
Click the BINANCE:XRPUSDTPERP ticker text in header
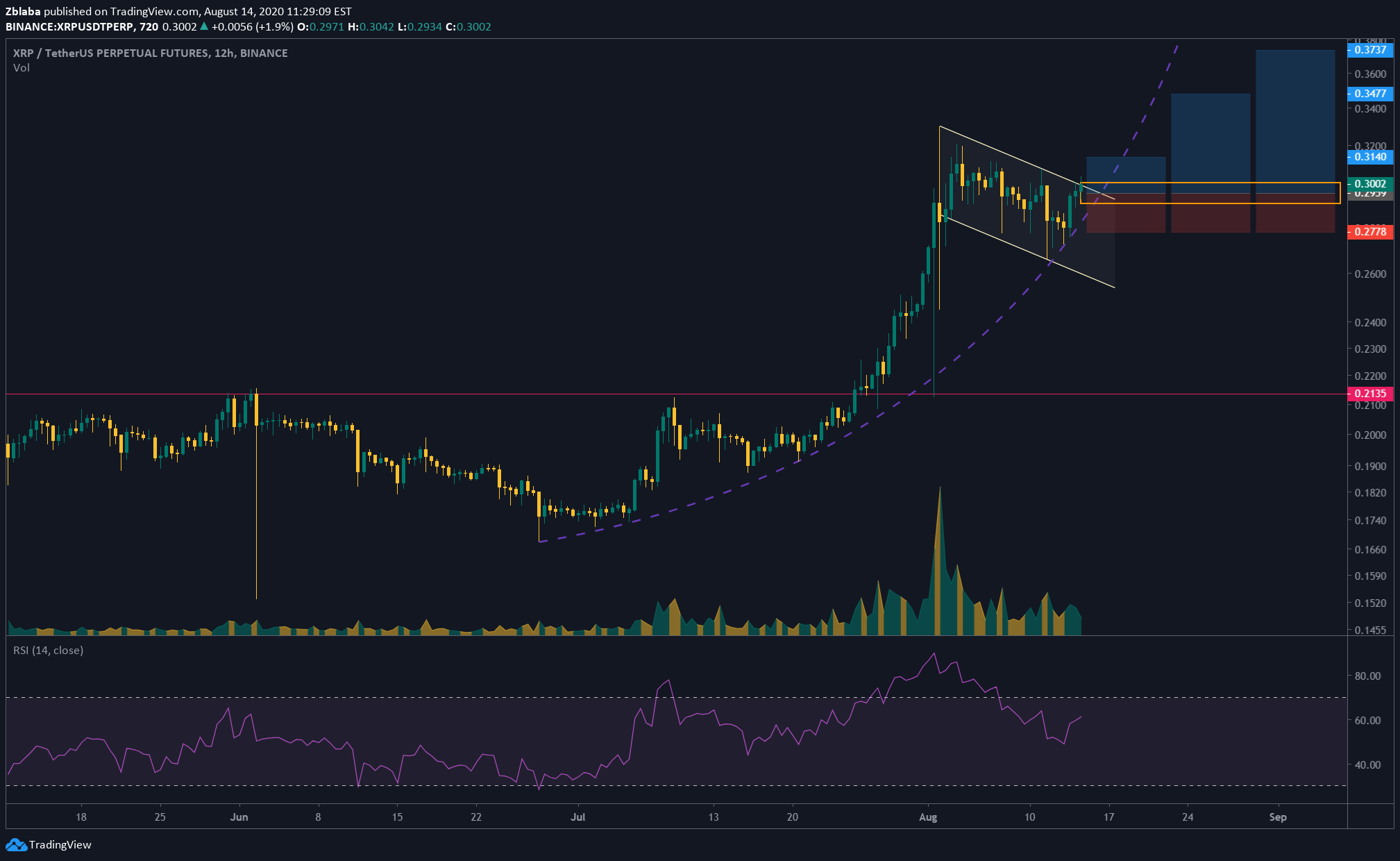click(x=71, y=27)
